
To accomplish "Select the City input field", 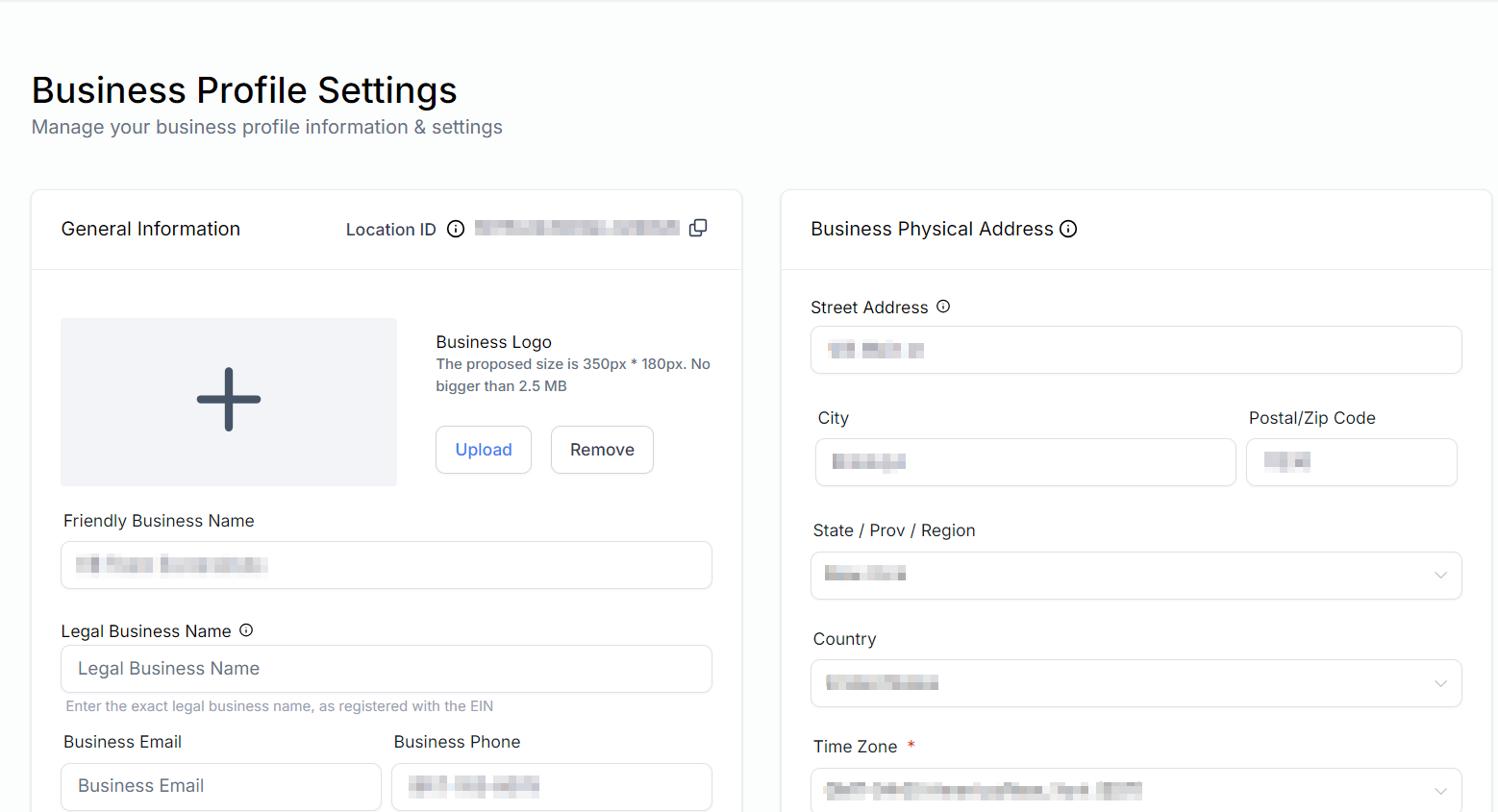I will pos(1025,462).
